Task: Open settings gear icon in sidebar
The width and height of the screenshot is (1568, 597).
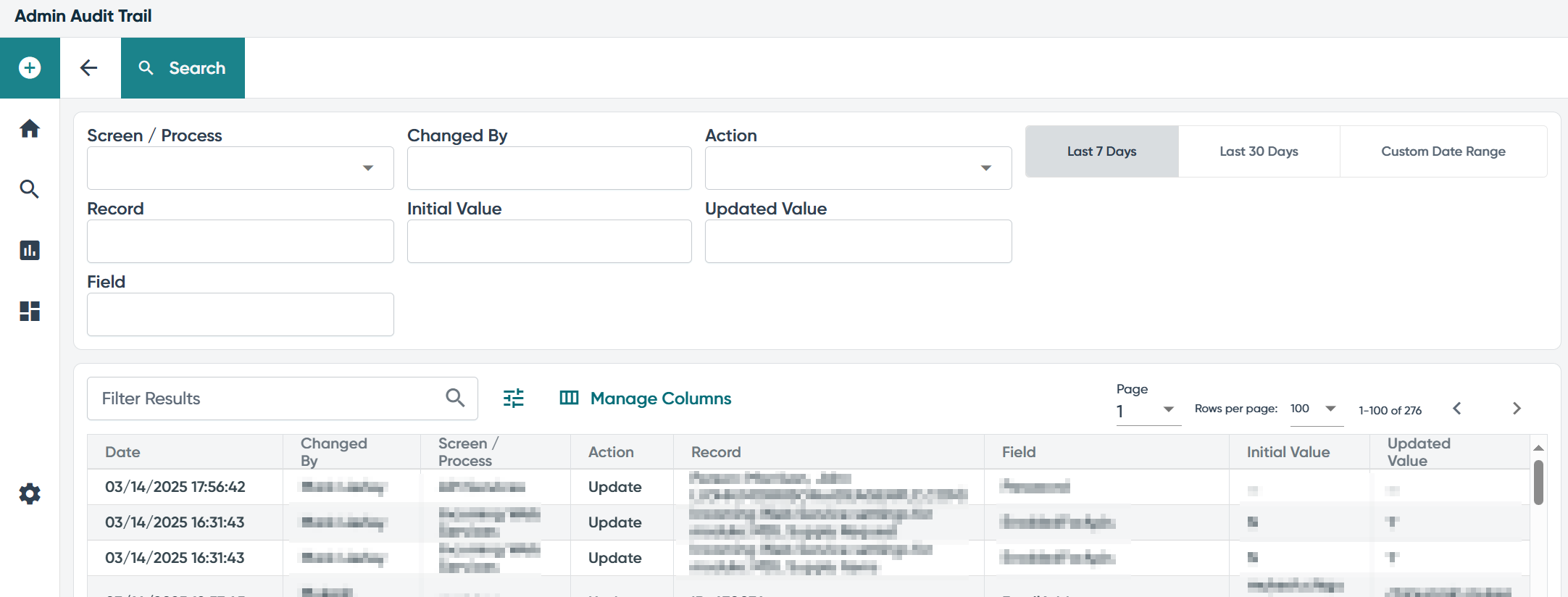Action: (30, 494)
